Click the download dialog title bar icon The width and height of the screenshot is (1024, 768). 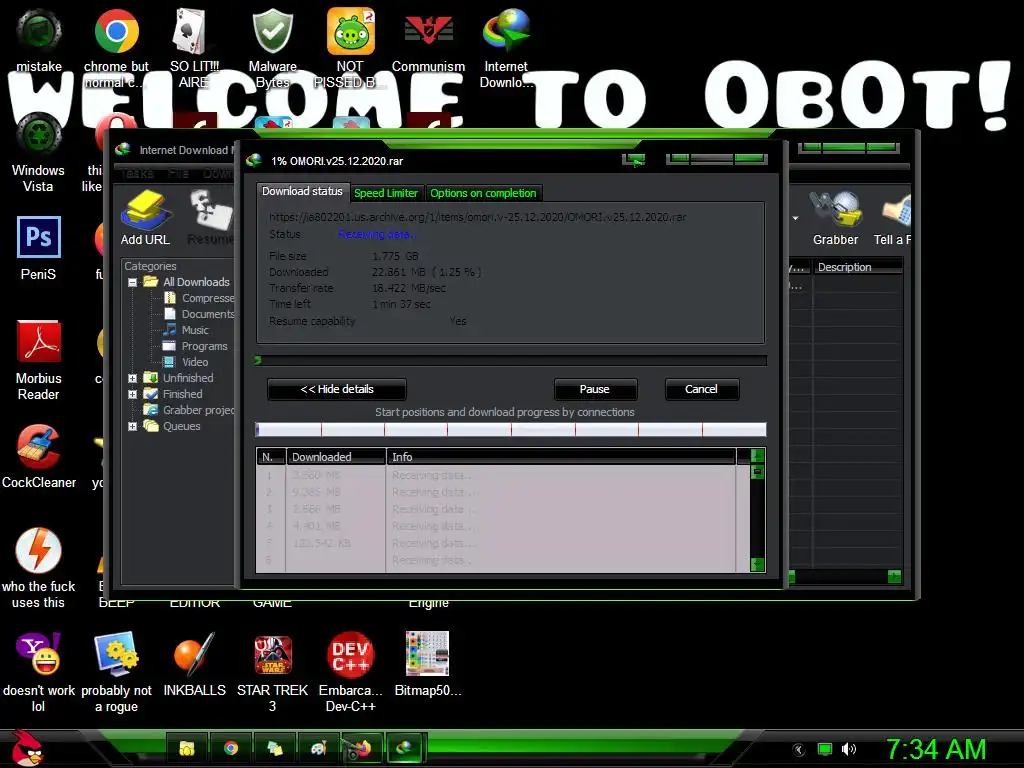click(x=254, y=160)
